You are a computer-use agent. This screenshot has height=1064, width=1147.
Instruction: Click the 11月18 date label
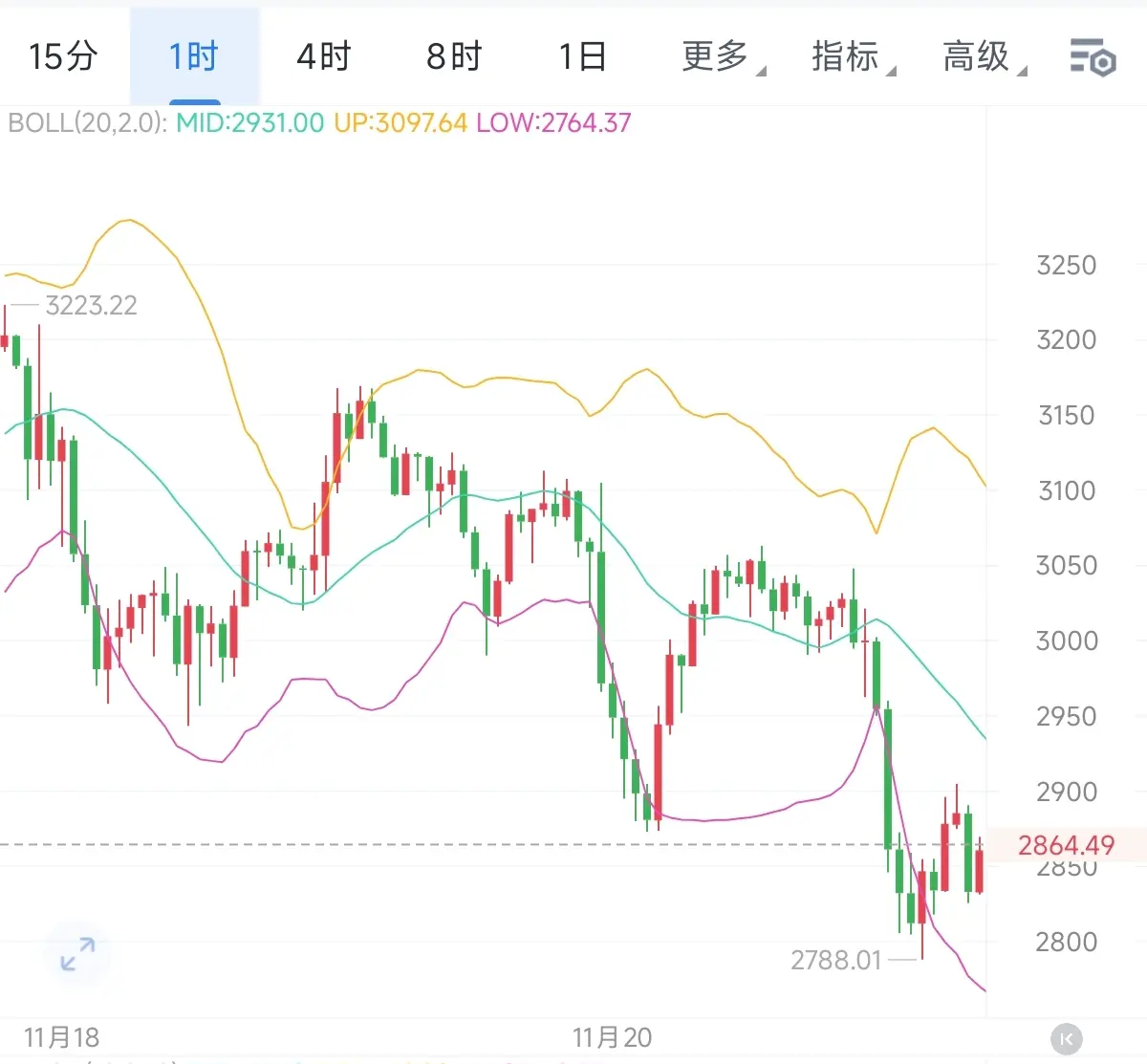(x=61, y=1037)
